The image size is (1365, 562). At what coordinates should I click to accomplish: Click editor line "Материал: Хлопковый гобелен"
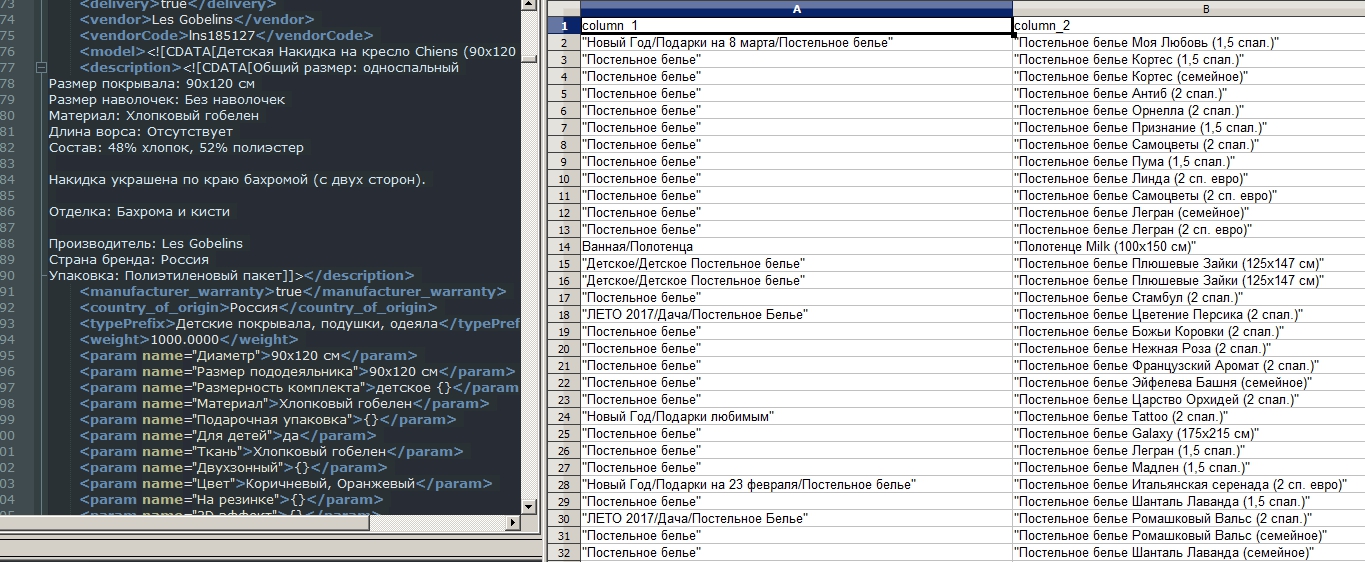tap(154, 116)
